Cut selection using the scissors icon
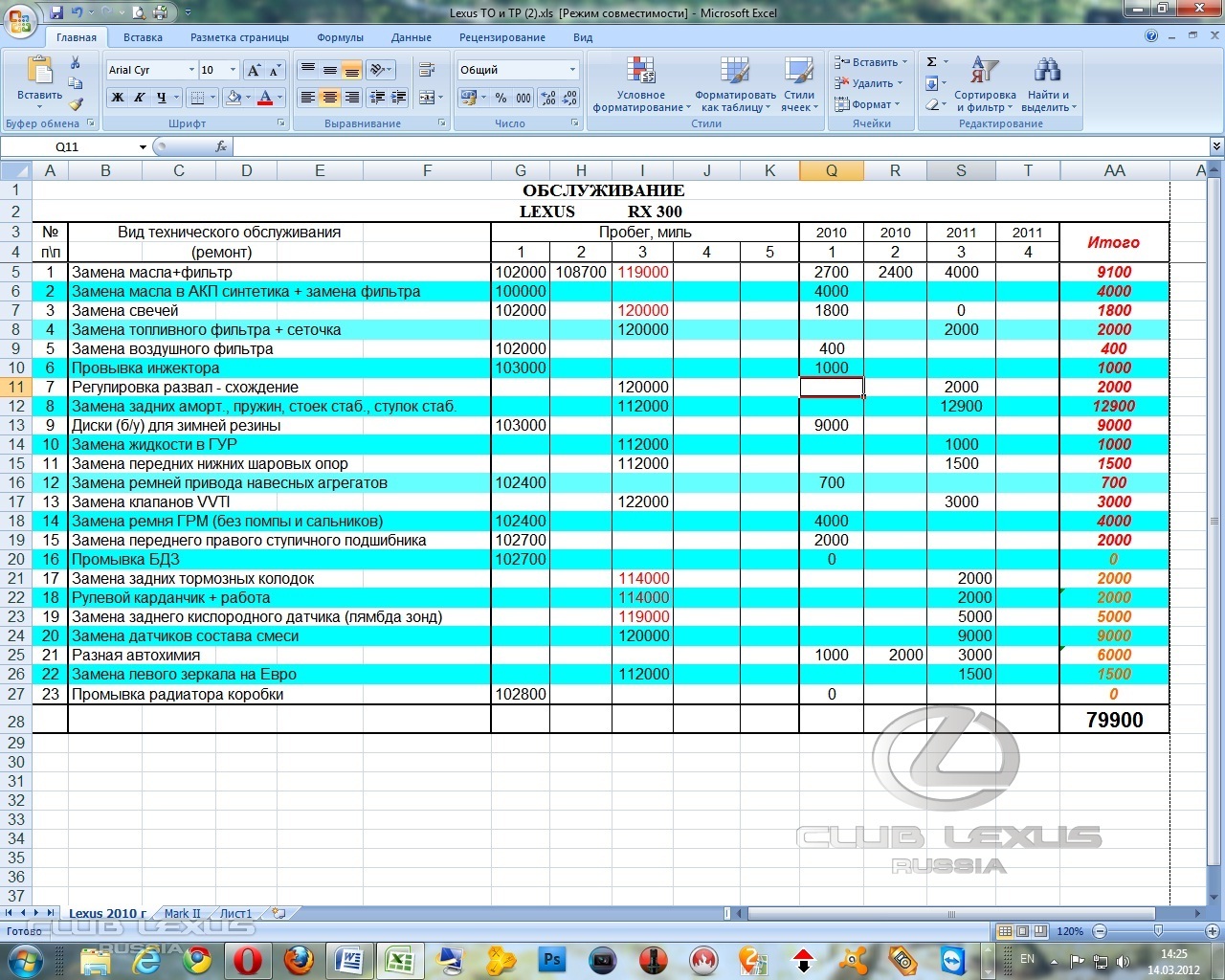The width and height of the screenshot is (1225, 980). point(76,63)
